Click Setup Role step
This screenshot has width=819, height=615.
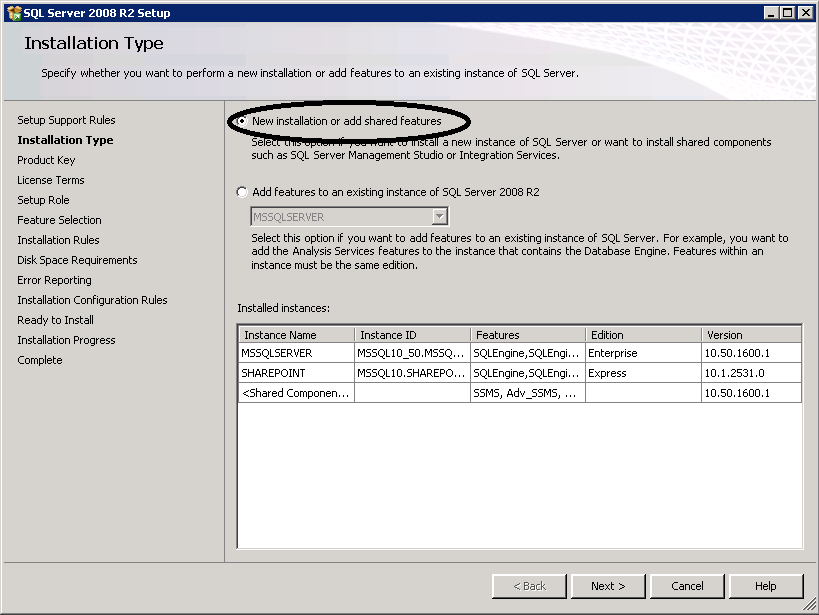43,200
